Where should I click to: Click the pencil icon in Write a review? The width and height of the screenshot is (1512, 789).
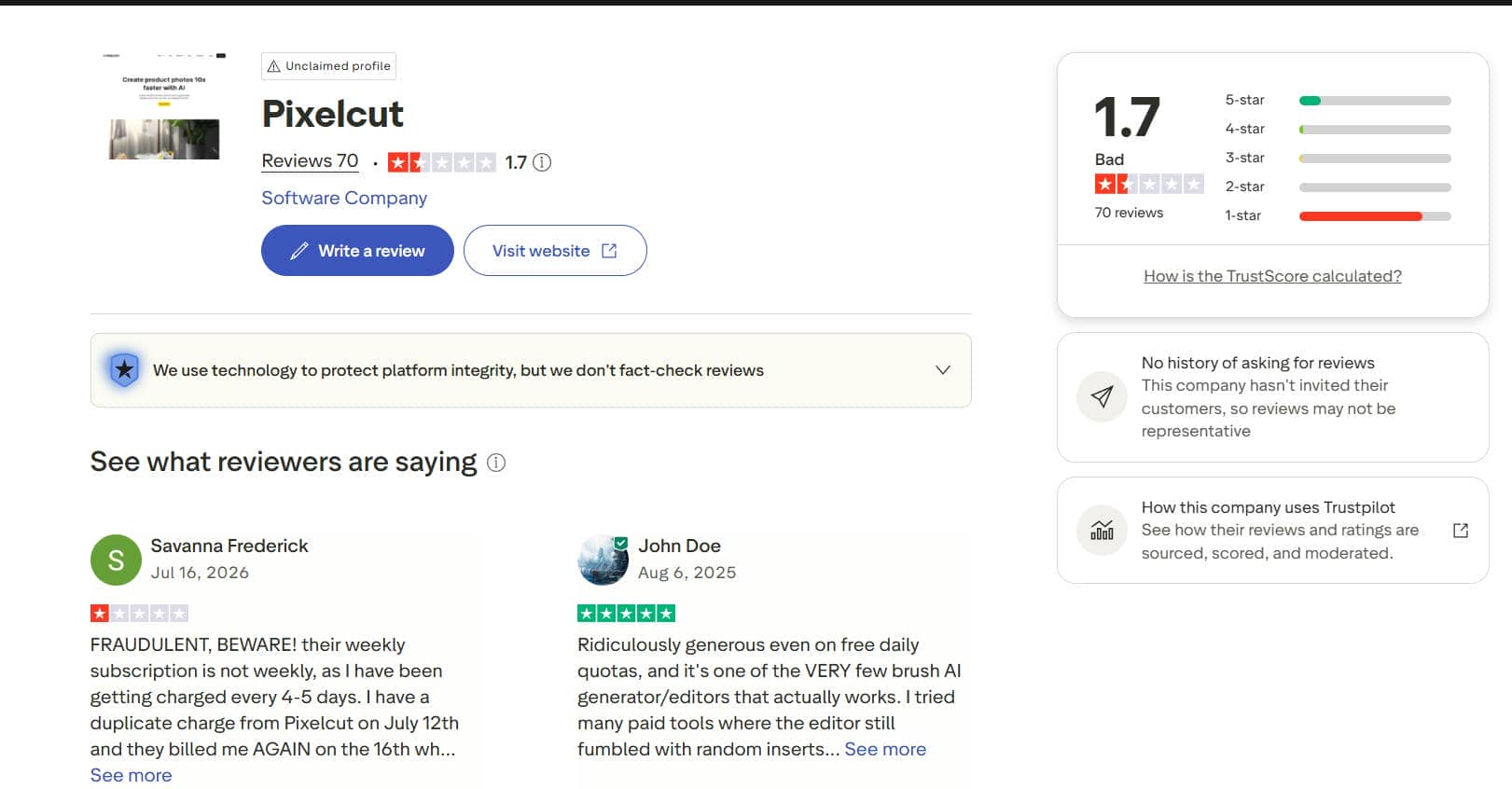point(299,251)
